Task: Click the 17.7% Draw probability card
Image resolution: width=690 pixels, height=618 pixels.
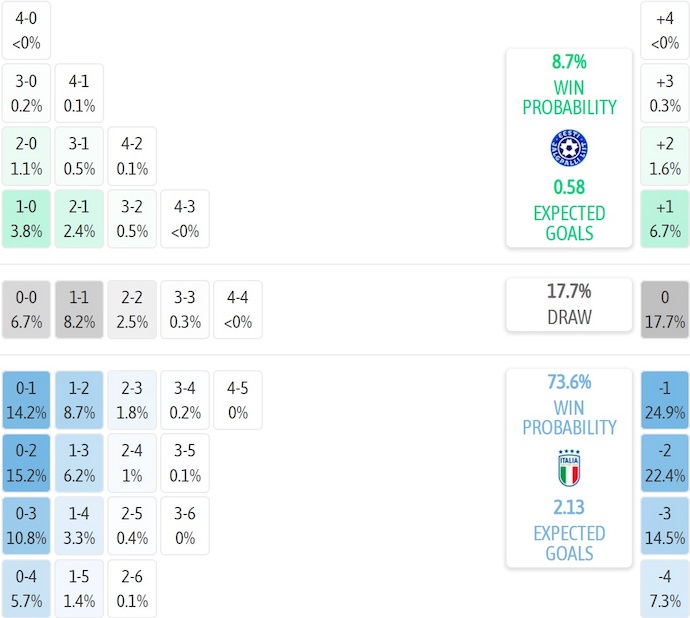Action: point(569,304)
